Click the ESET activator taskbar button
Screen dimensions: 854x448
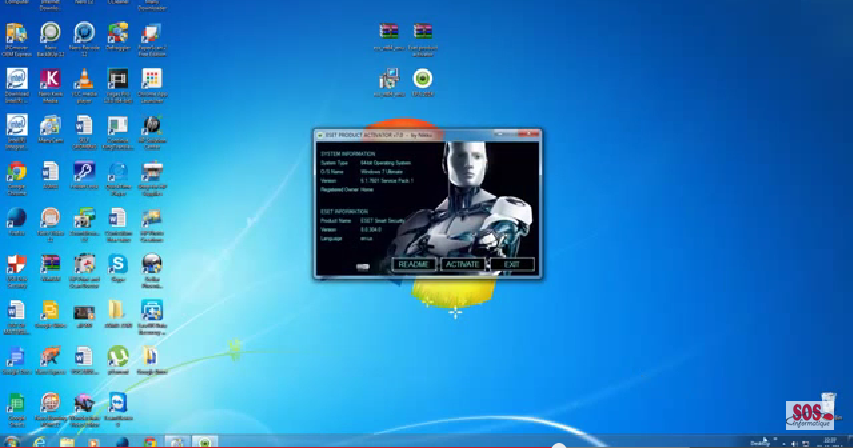pyautogui.click(x=204, y=441)
